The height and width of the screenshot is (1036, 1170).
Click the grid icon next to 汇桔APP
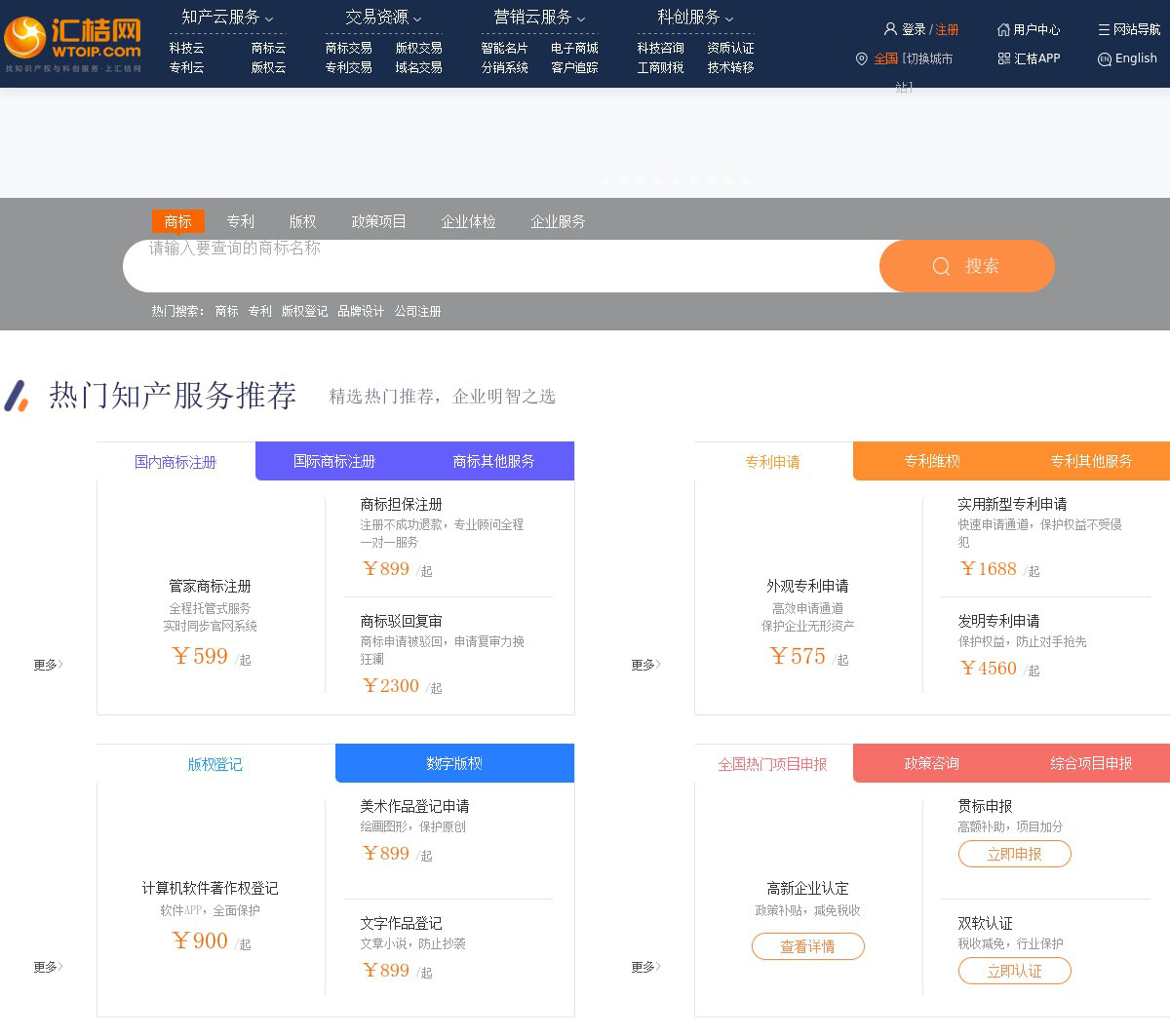1003,58
